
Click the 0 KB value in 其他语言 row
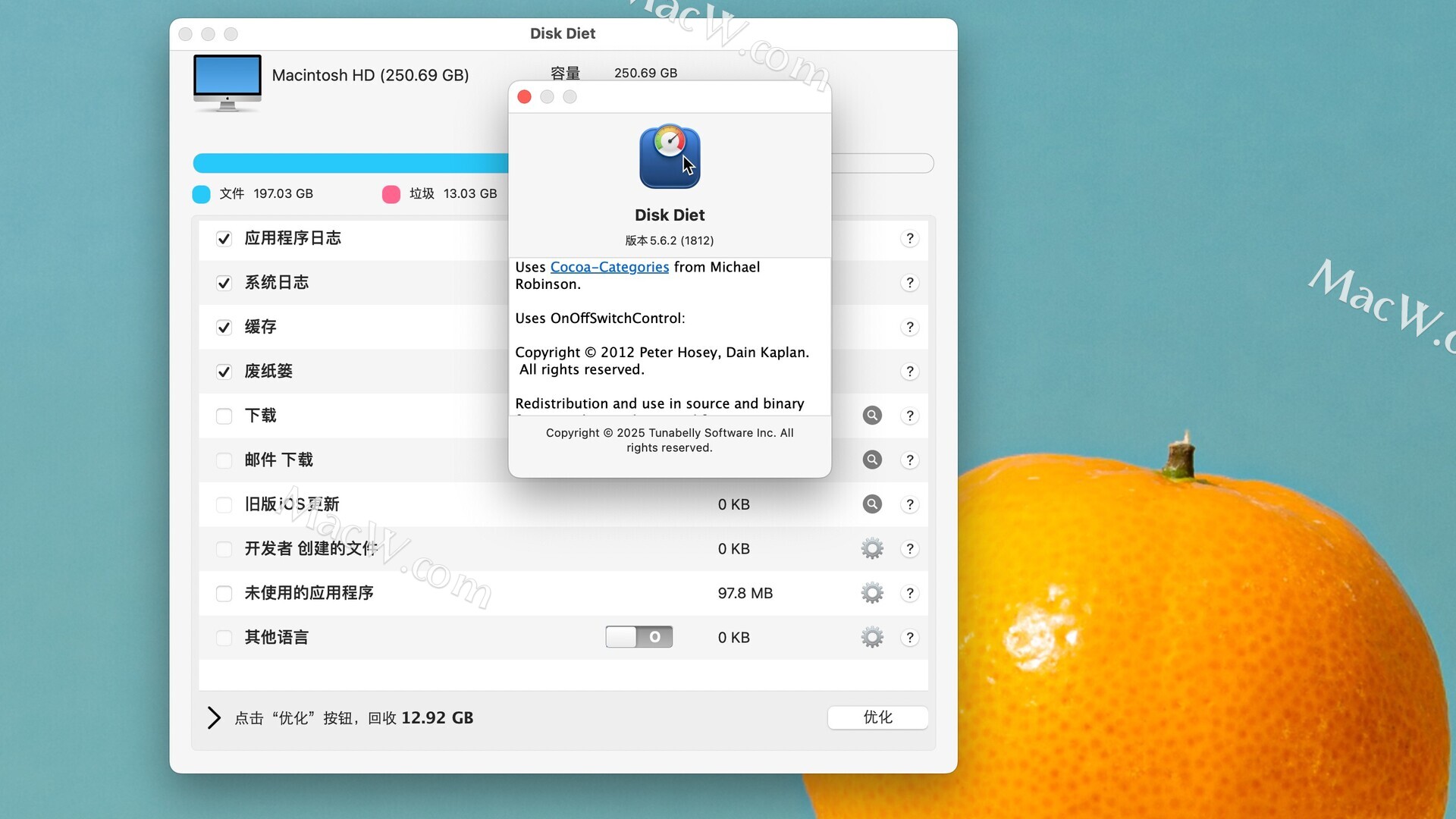pos(734,638)
